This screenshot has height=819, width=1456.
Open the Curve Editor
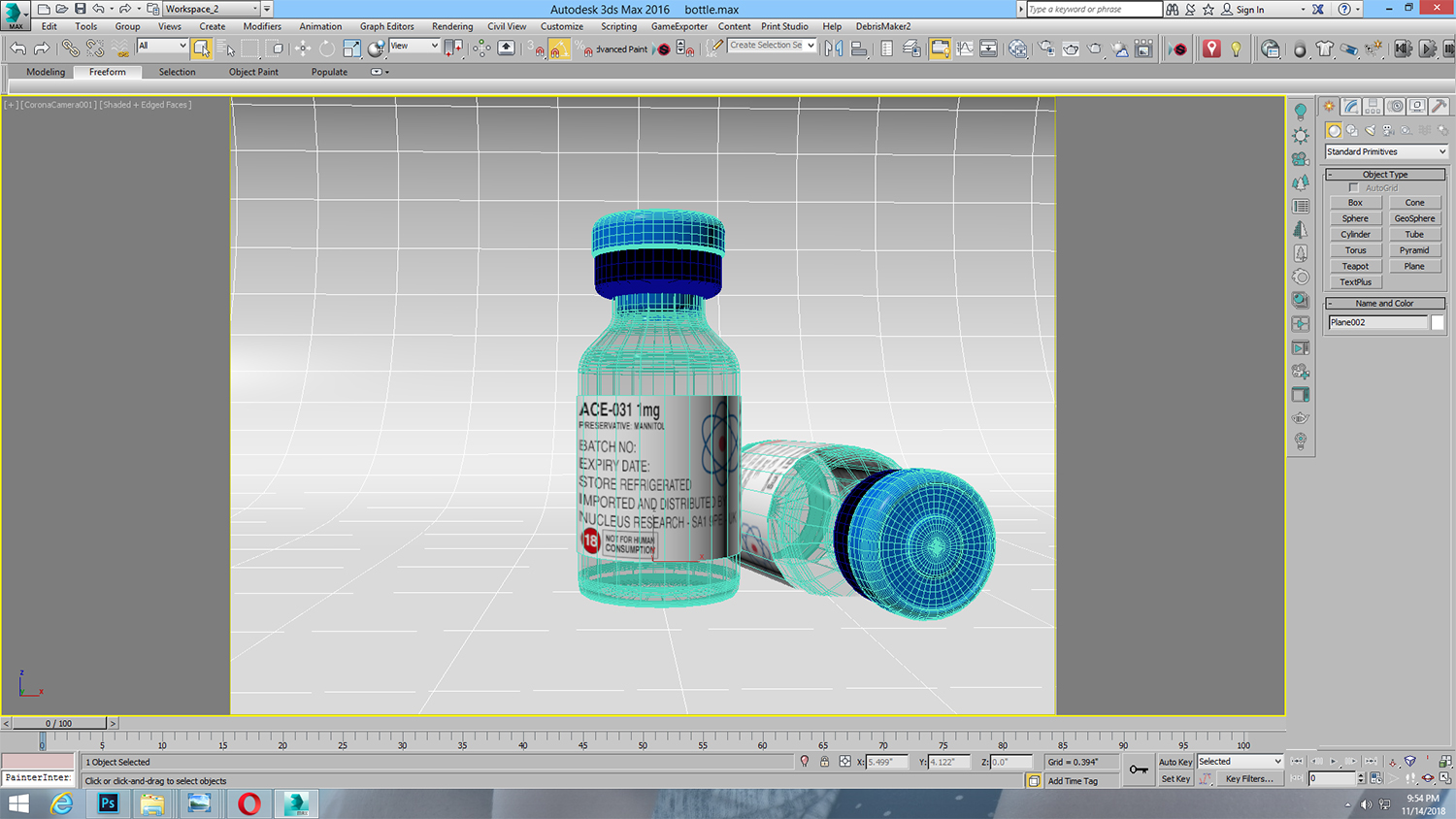[964, 48]
